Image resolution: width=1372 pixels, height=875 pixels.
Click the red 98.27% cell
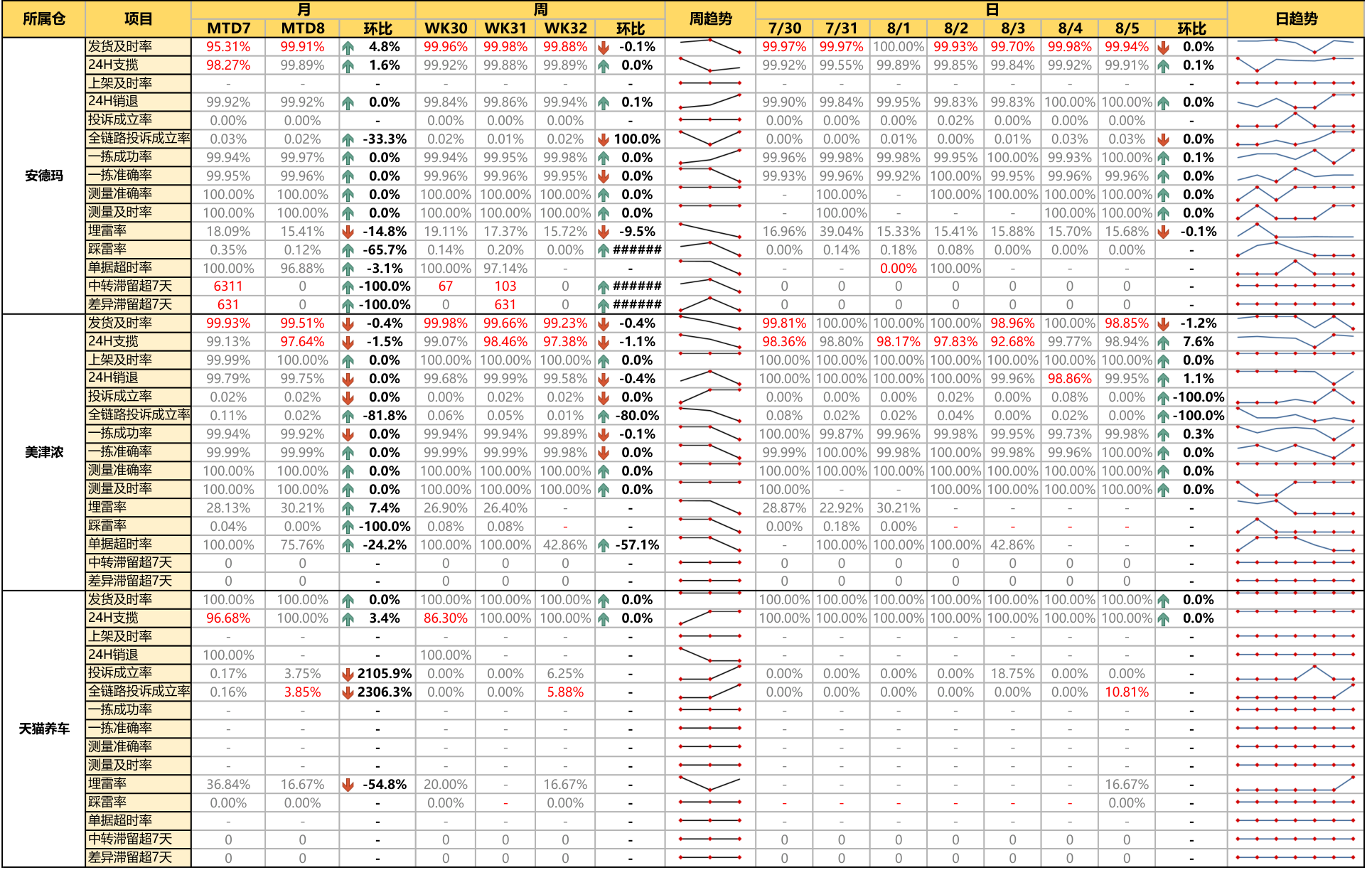228,65
